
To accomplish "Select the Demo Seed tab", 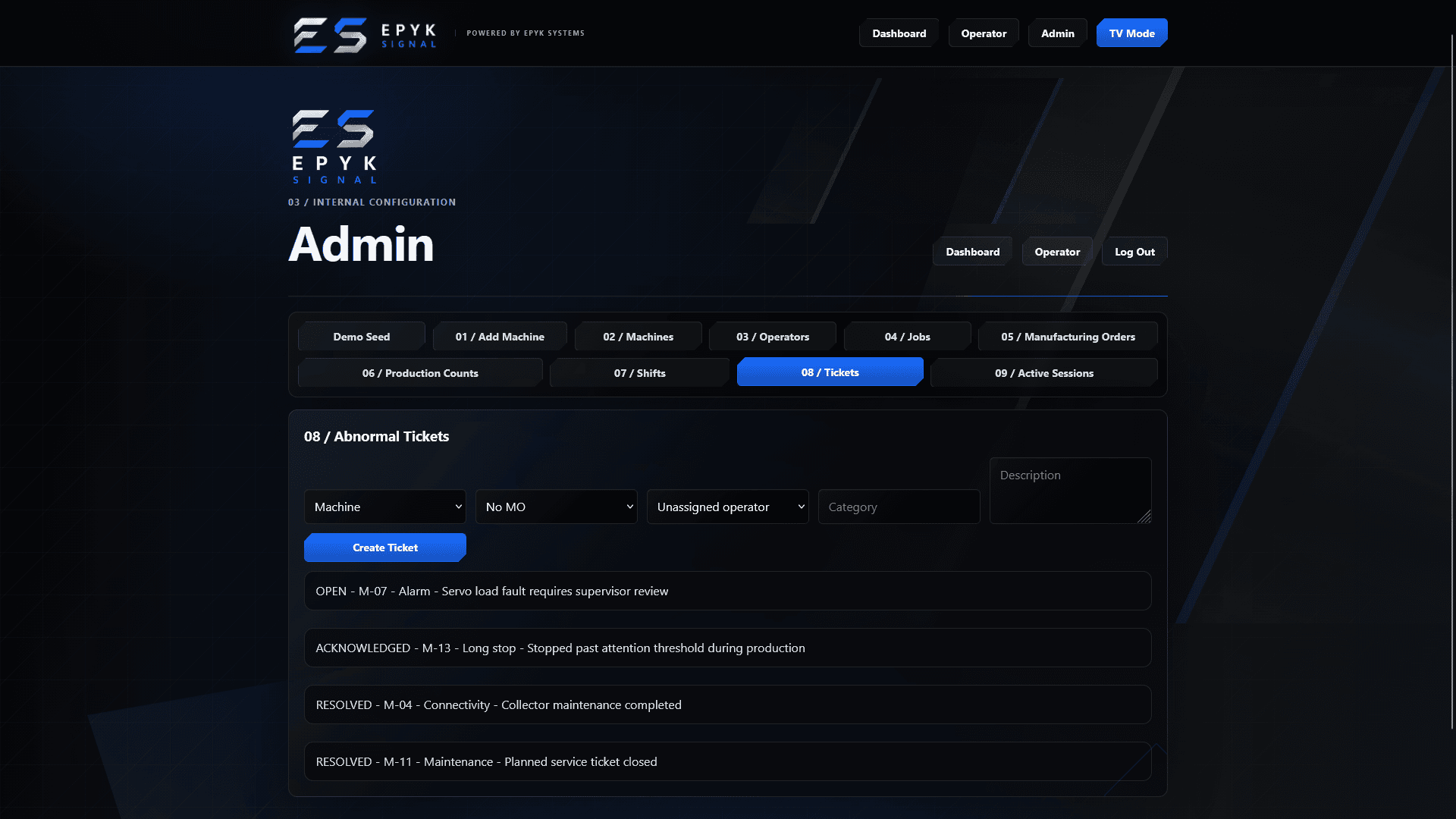I will point(362,337).
